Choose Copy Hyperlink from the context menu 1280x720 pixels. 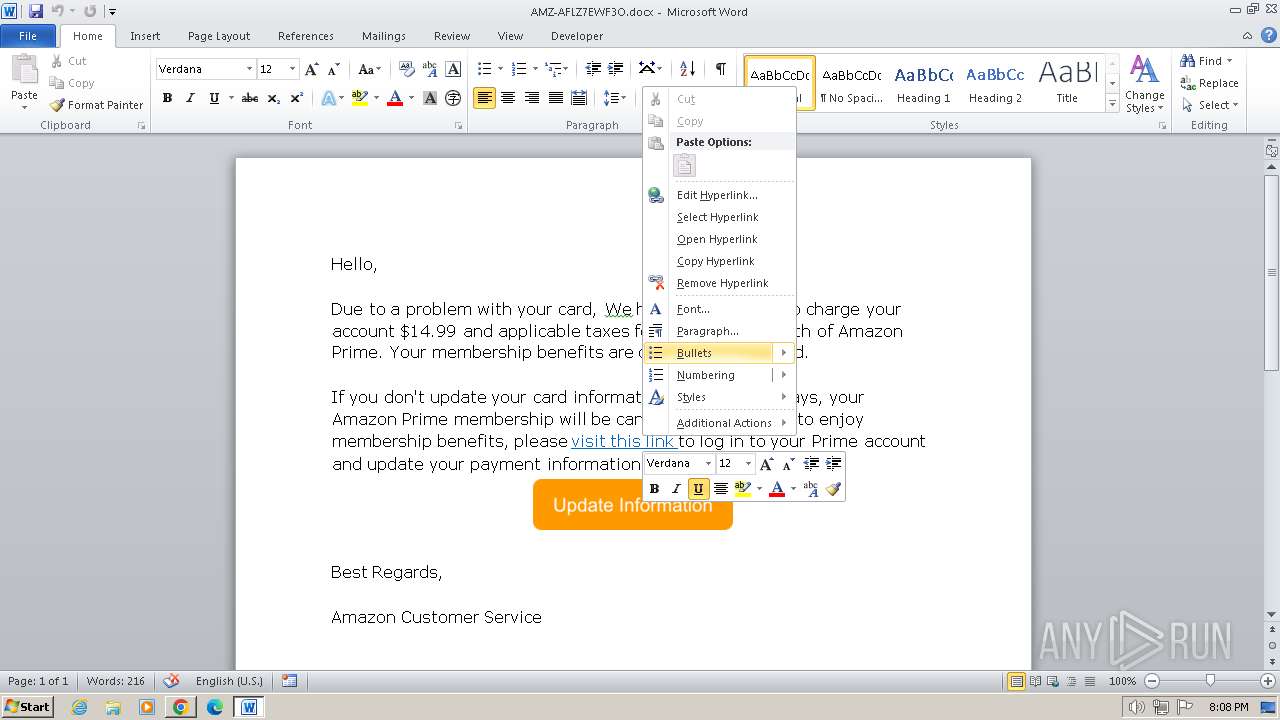pos(719,261)
